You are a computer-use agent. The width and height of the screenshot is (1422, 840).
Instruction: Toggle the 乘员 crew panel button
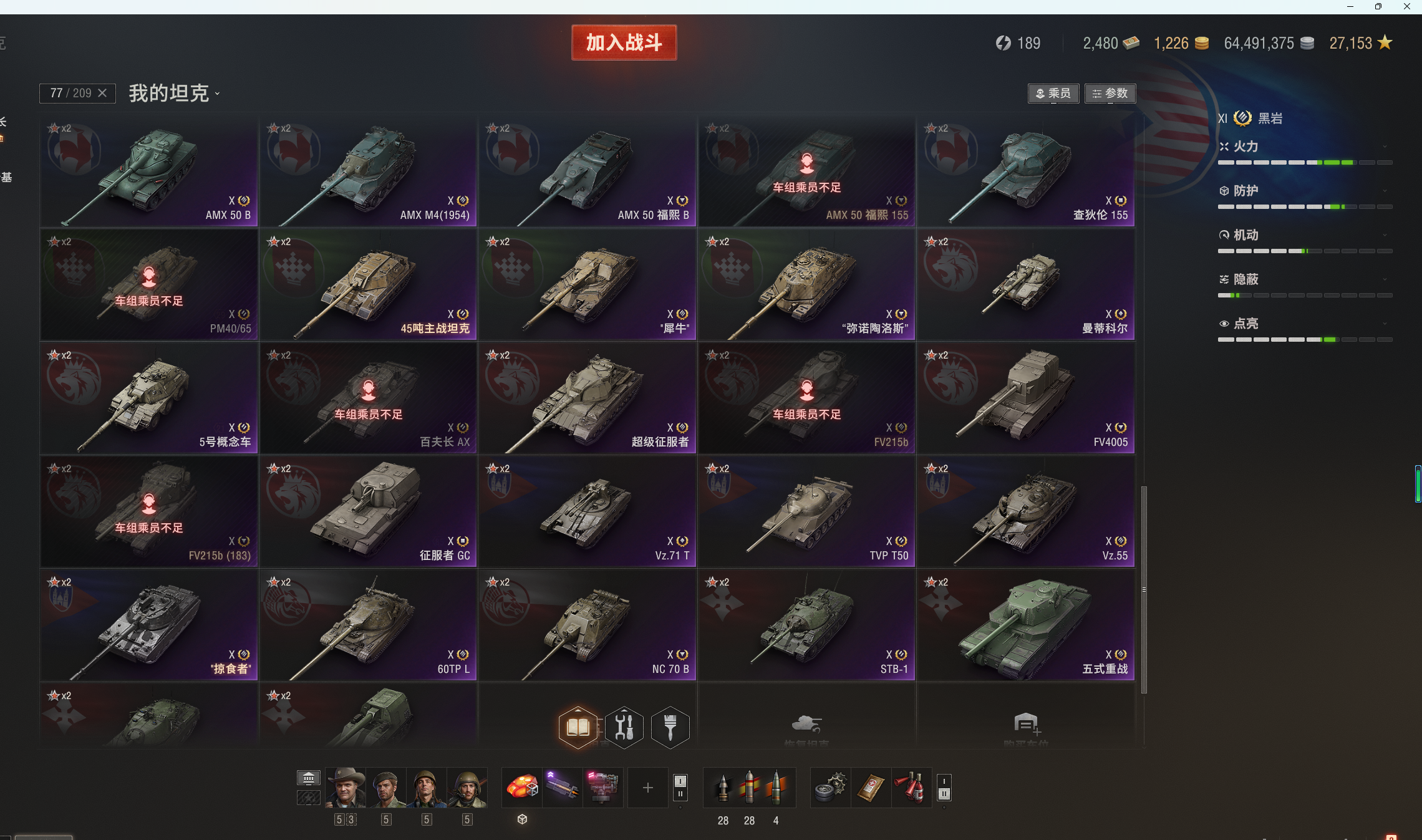[x=1053, y=94]
